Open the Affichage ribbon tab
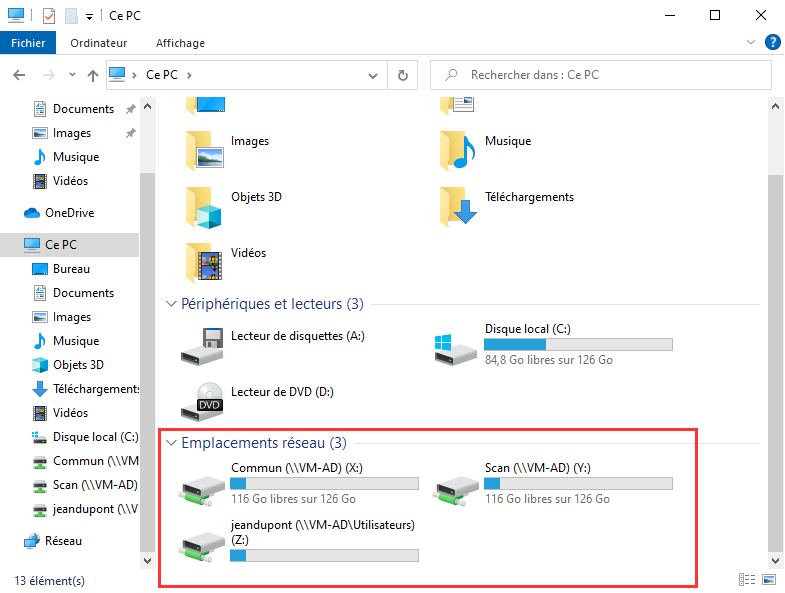 tap(180, 43)
